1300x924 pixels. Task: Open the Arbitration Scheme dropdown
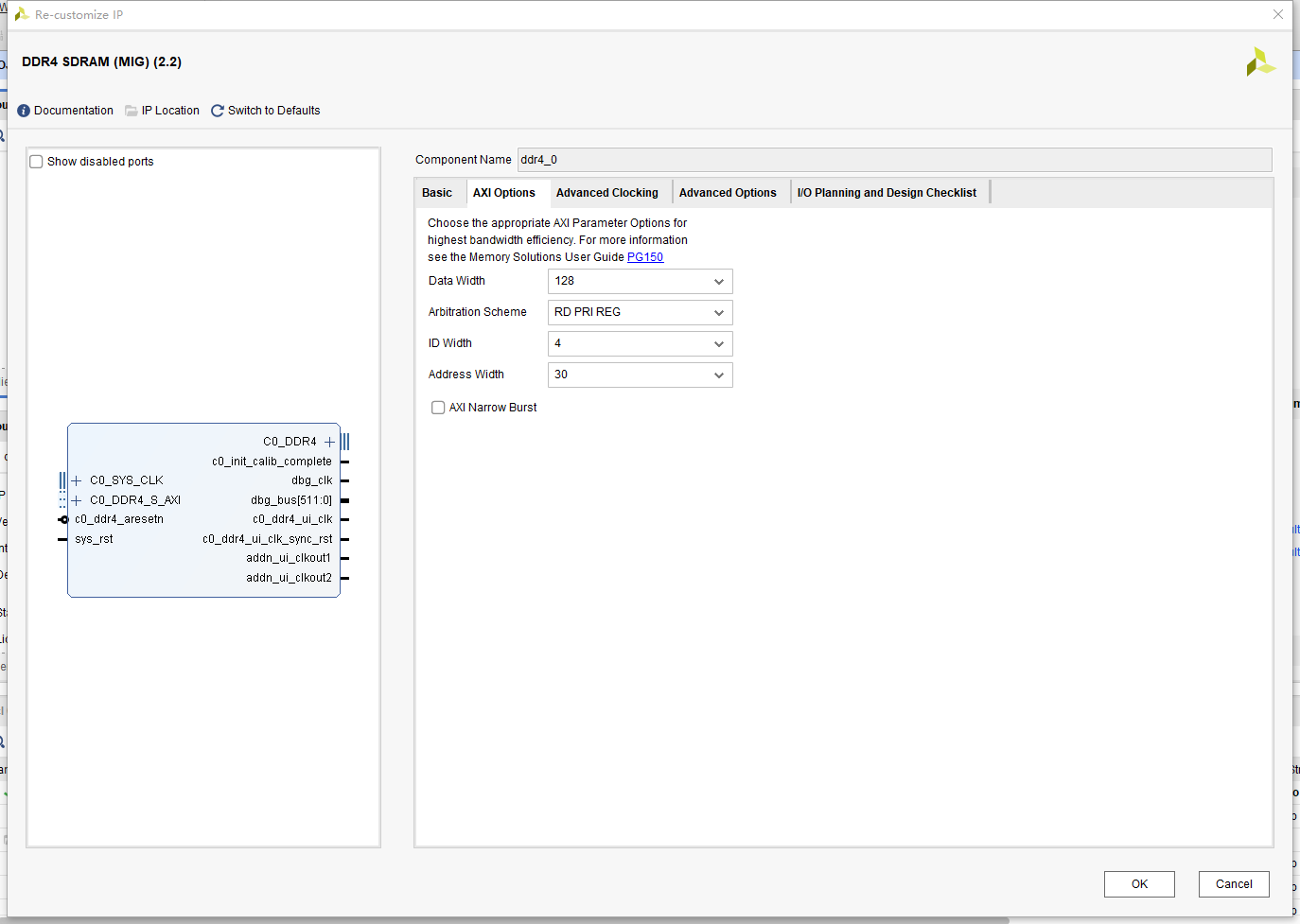pos(641,312)
